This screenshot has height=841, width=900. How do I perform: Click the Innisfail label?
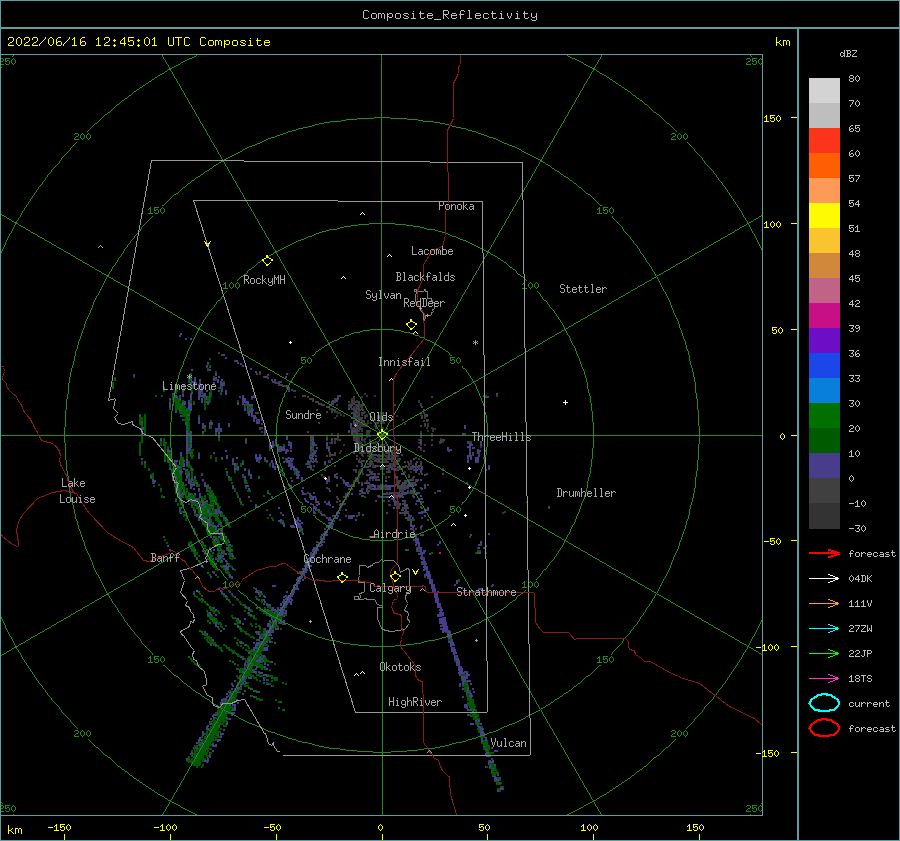tap(404, 362)
